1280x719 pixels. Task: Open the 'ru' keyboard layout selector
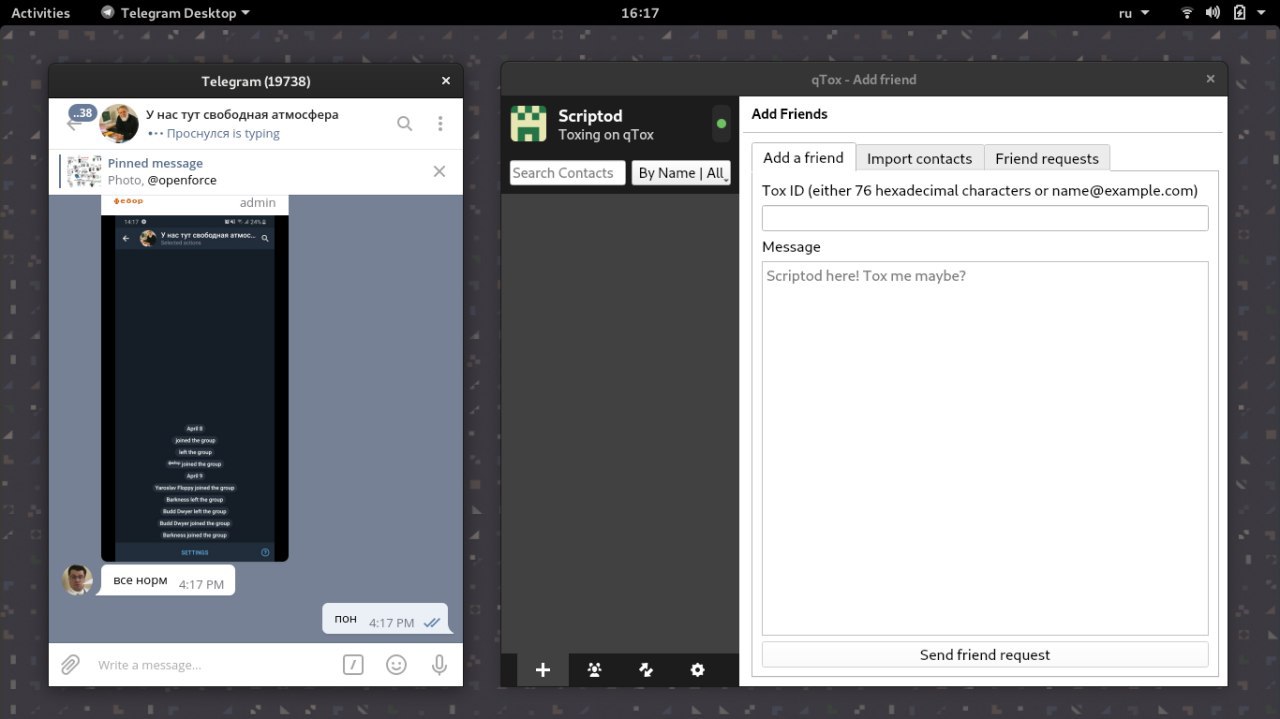pos(1134,13)
